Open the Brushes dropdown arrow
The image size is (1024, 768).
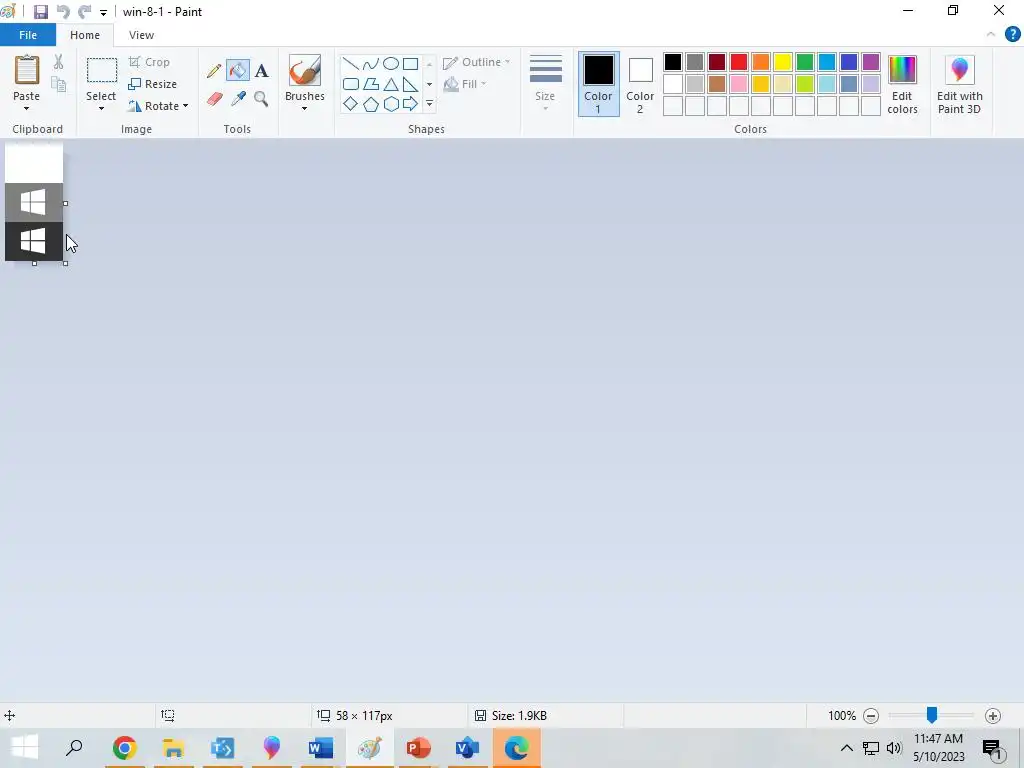click(x=304, y=108)
